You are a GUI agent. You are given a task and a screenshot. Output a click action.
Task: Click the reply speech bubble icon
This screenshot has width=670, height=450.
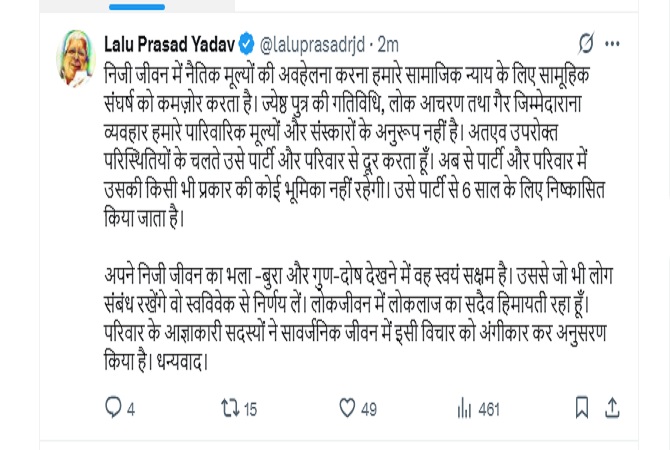(113, 407)
